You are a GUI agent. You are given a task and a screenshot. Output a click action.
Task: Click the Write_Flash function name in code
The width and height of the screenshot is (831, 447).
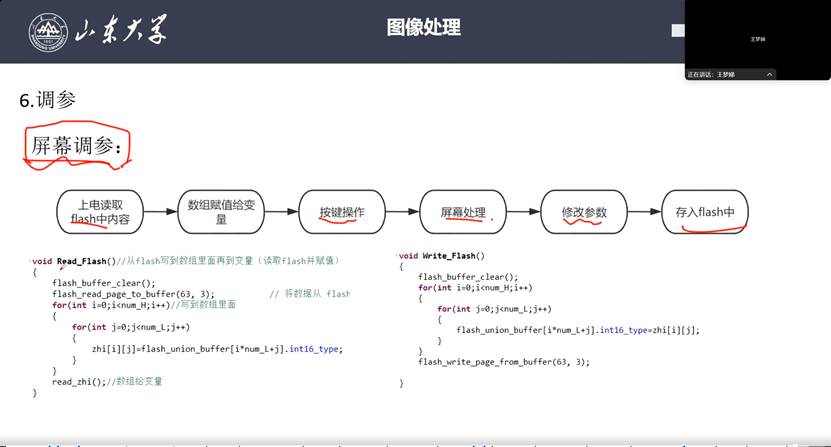[x=451, y=256]
